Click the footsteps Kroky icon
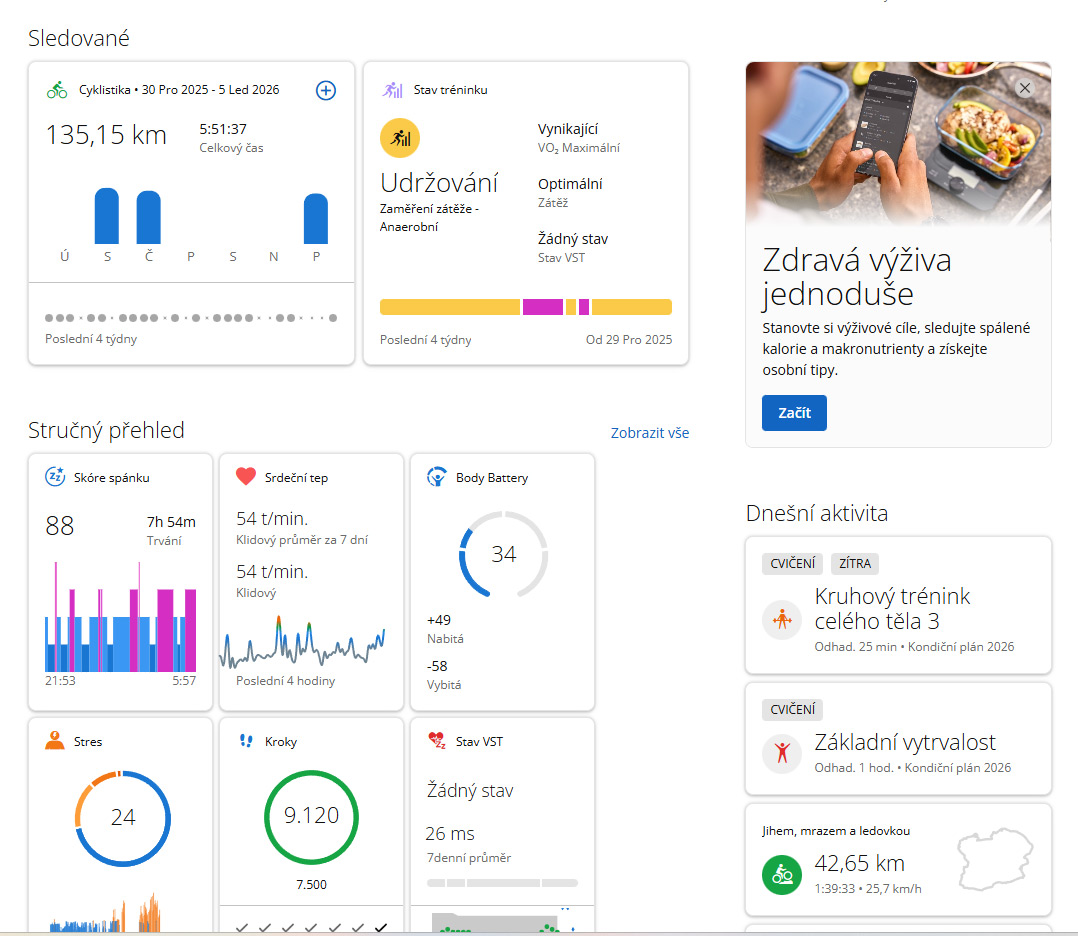1078x936 pixels. click(246, 741)
